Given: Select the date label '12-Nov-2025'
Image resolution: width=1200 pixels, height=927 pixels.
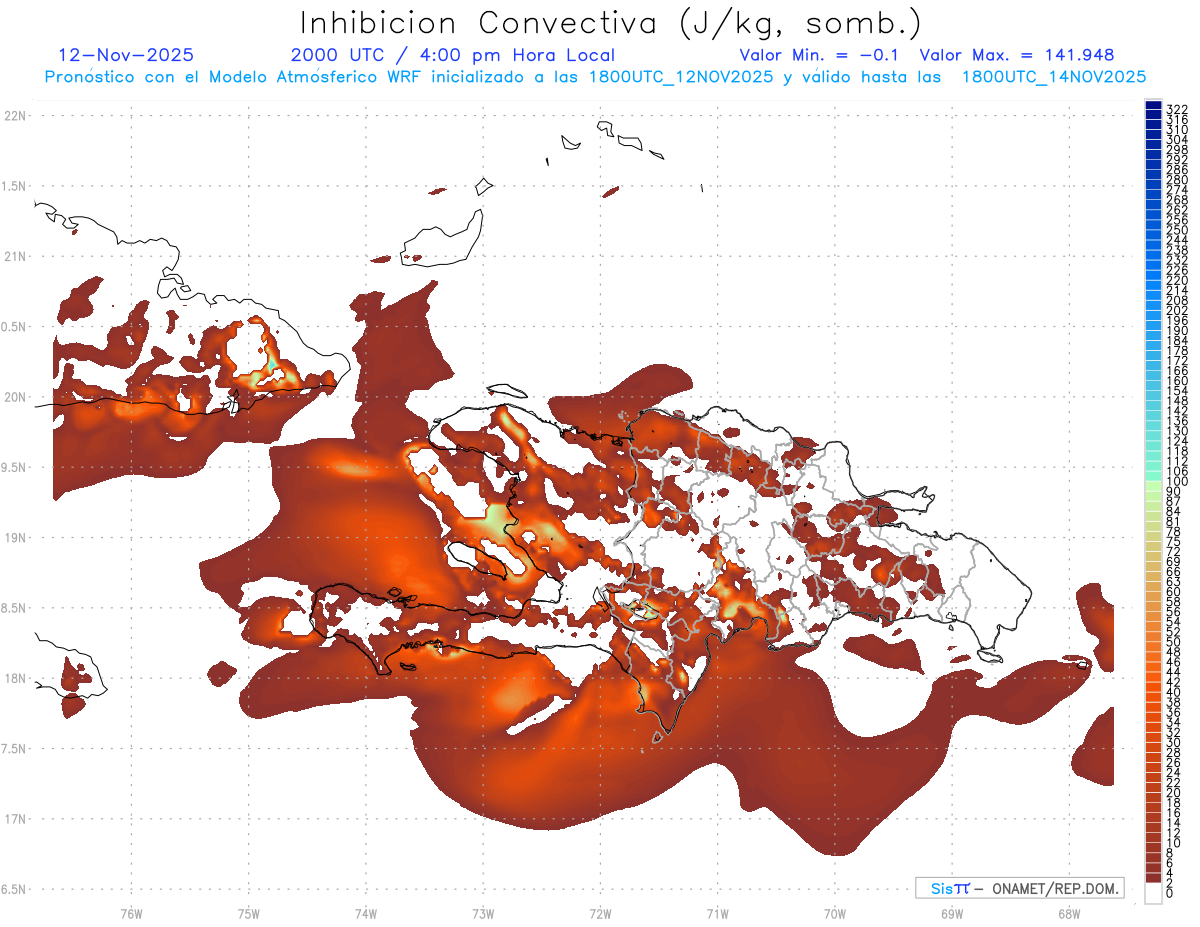Looking at the screenshot, I should click(126, 55).
